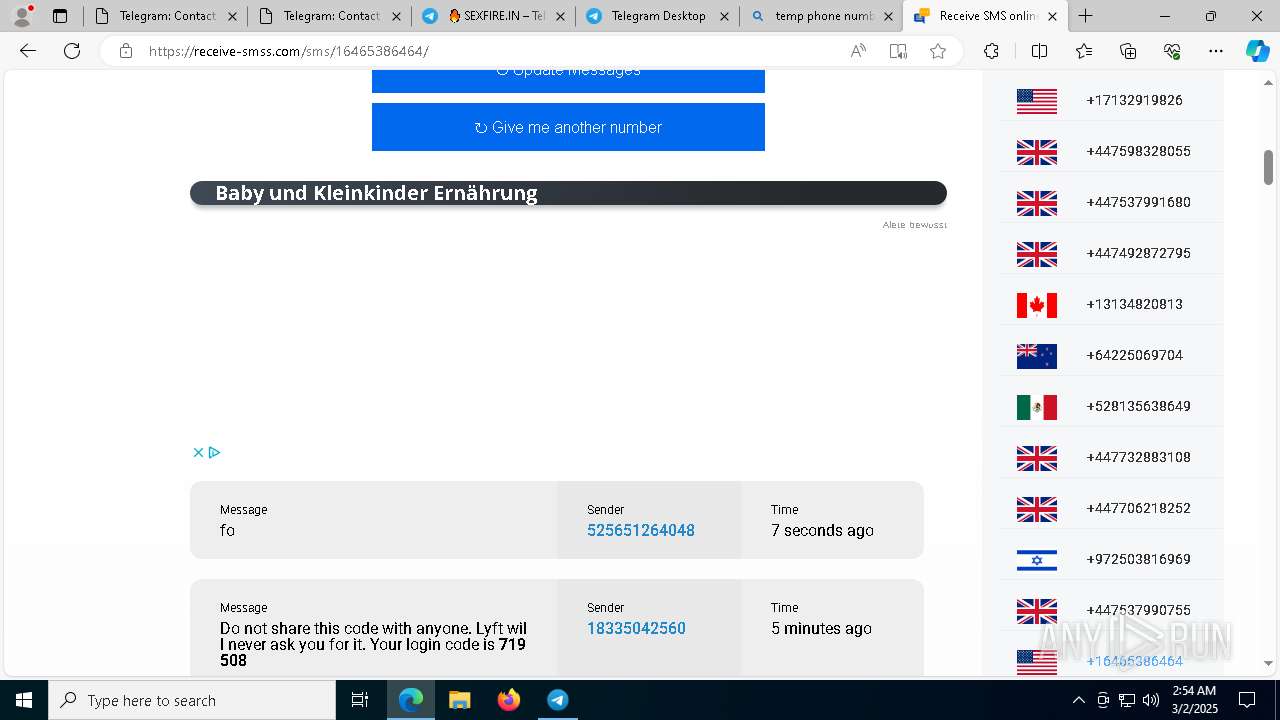The width and height of the screenshot is (1280, 720).
Task: Open sender 525651264048 link
Action: pos(640,530)
